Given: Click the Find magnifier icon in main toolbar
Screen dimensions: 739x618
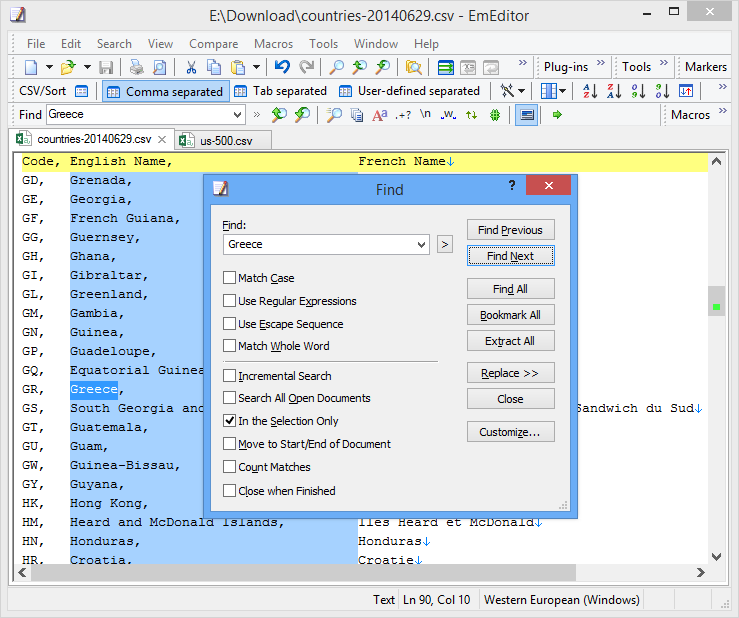Looking at the screenshot, I should (x=337, y=67).
